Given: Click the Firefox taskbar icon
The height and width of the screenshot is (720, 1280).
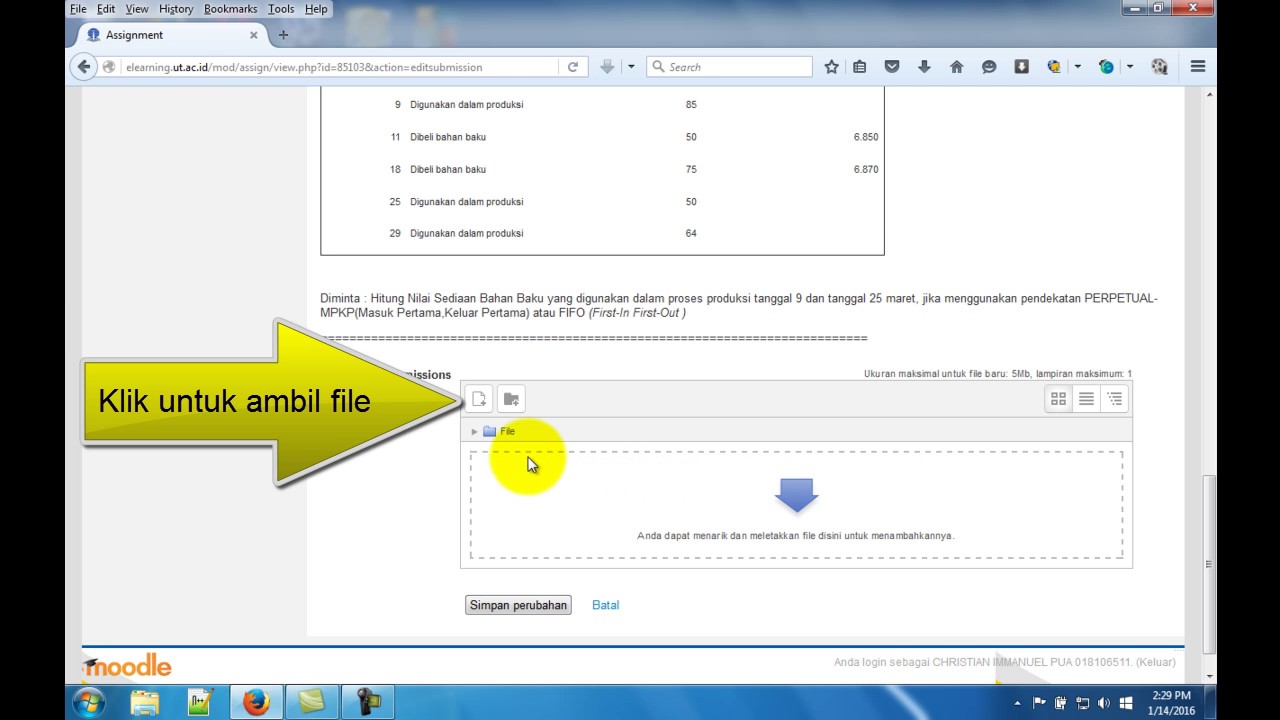Looking at the screenshot, I should point(256,703).
